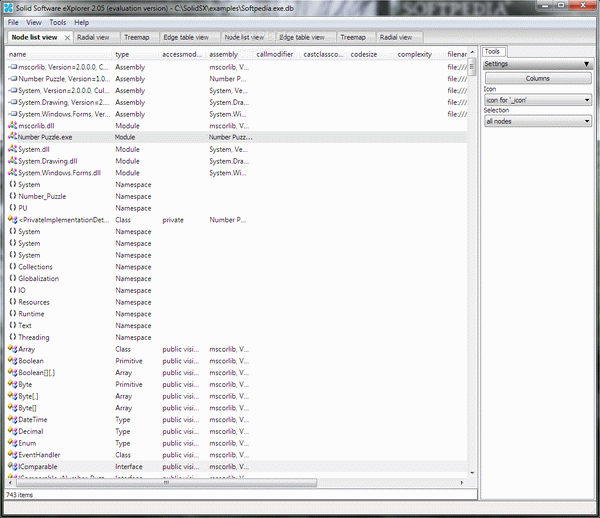Click the scroll right arrow of the list

click(x=462, y=482)
